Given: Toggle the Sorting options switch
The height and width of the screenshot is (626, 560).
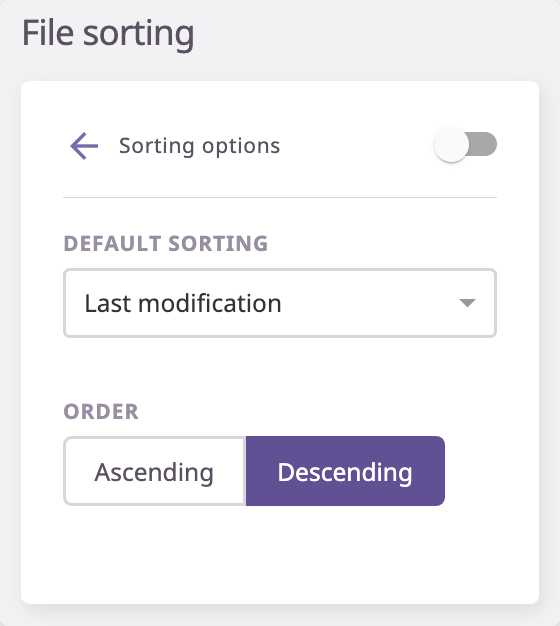Looking at the screenshot, I should 465,145.
